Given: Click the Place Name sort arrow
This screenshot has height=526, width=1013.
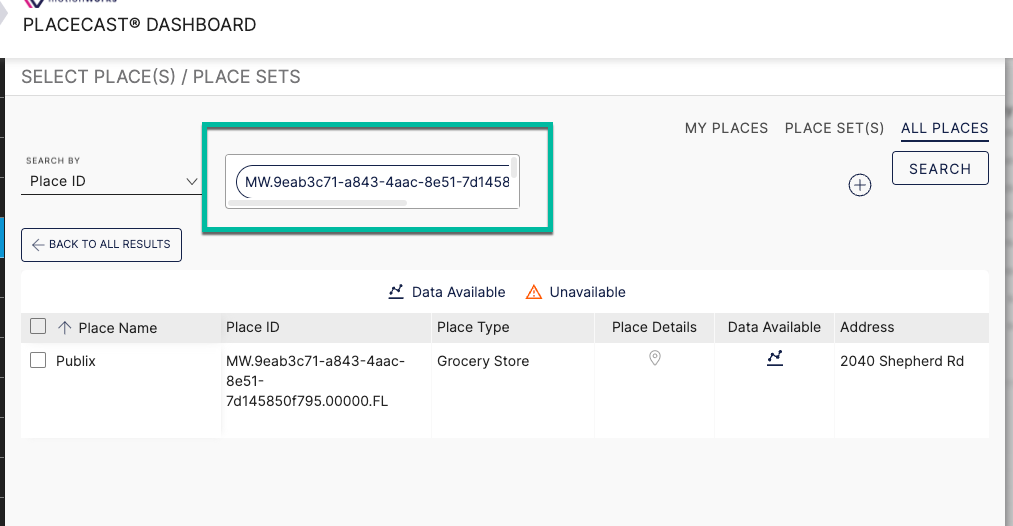Looking at the screenshot, I should pyautogui.click(x=65, y=328).
